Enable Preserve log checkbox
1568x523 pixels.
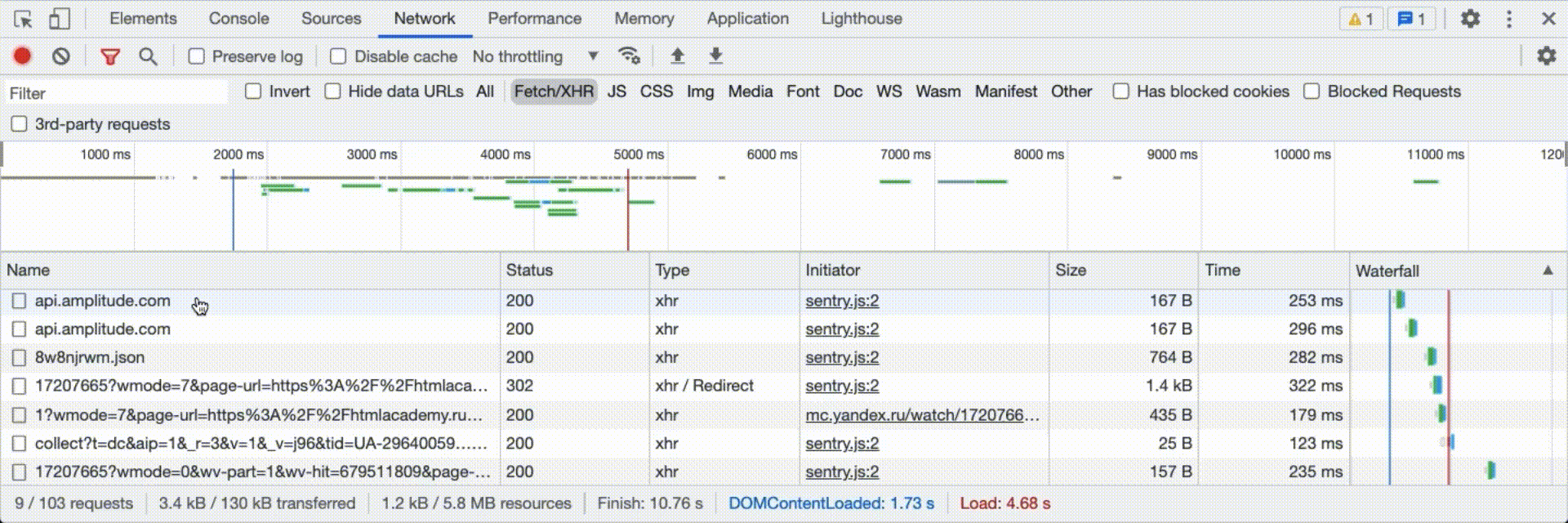point(197,56)
